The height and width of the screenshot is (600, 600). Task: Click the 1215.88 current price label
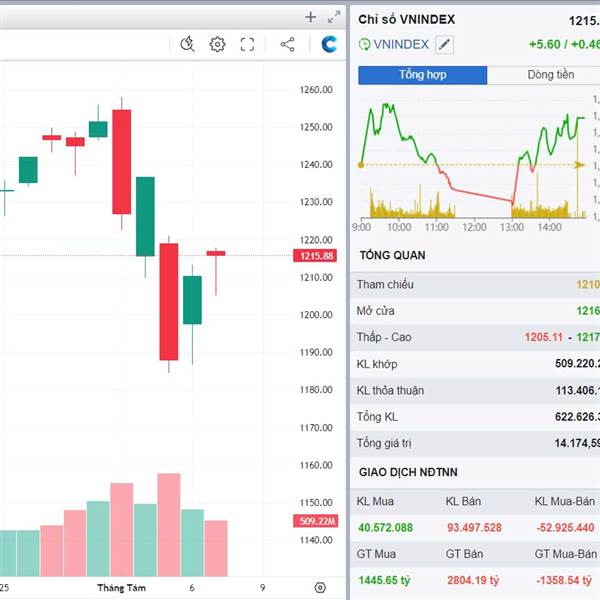[x=315, y=256]
